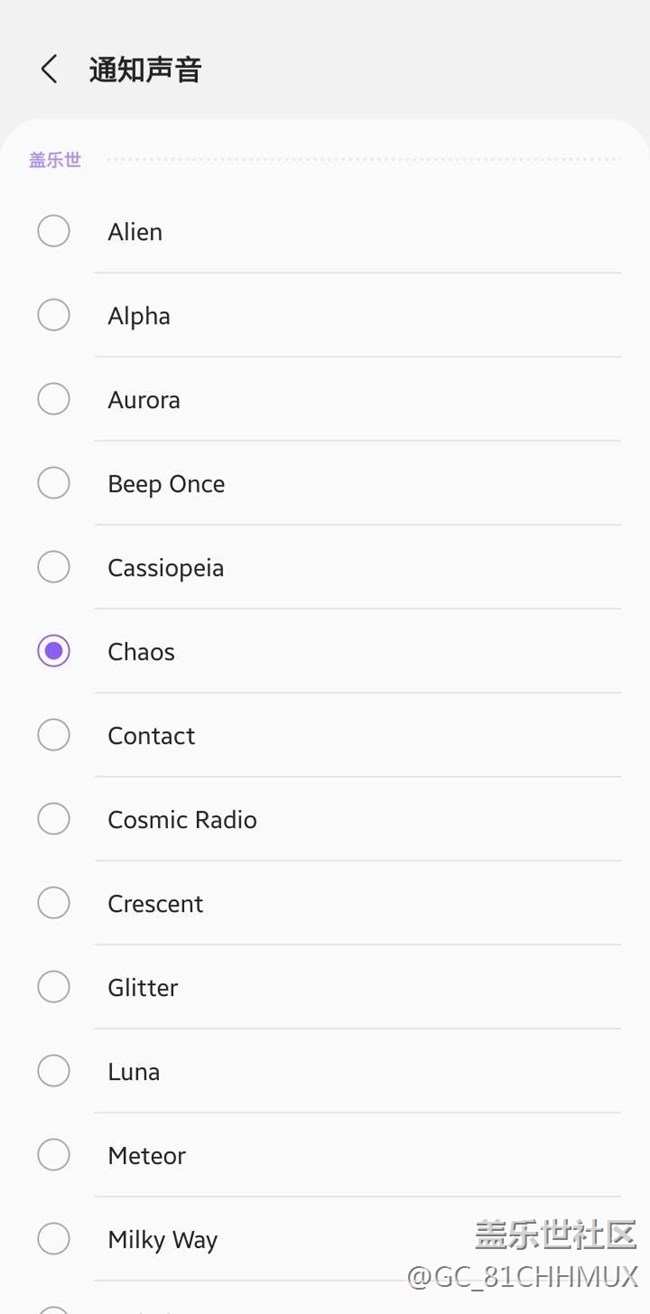This screenshot has height=1314, width=650.
Task: Tap the back arrow icon
Action: pyautogui.click(x=49, y=69)
